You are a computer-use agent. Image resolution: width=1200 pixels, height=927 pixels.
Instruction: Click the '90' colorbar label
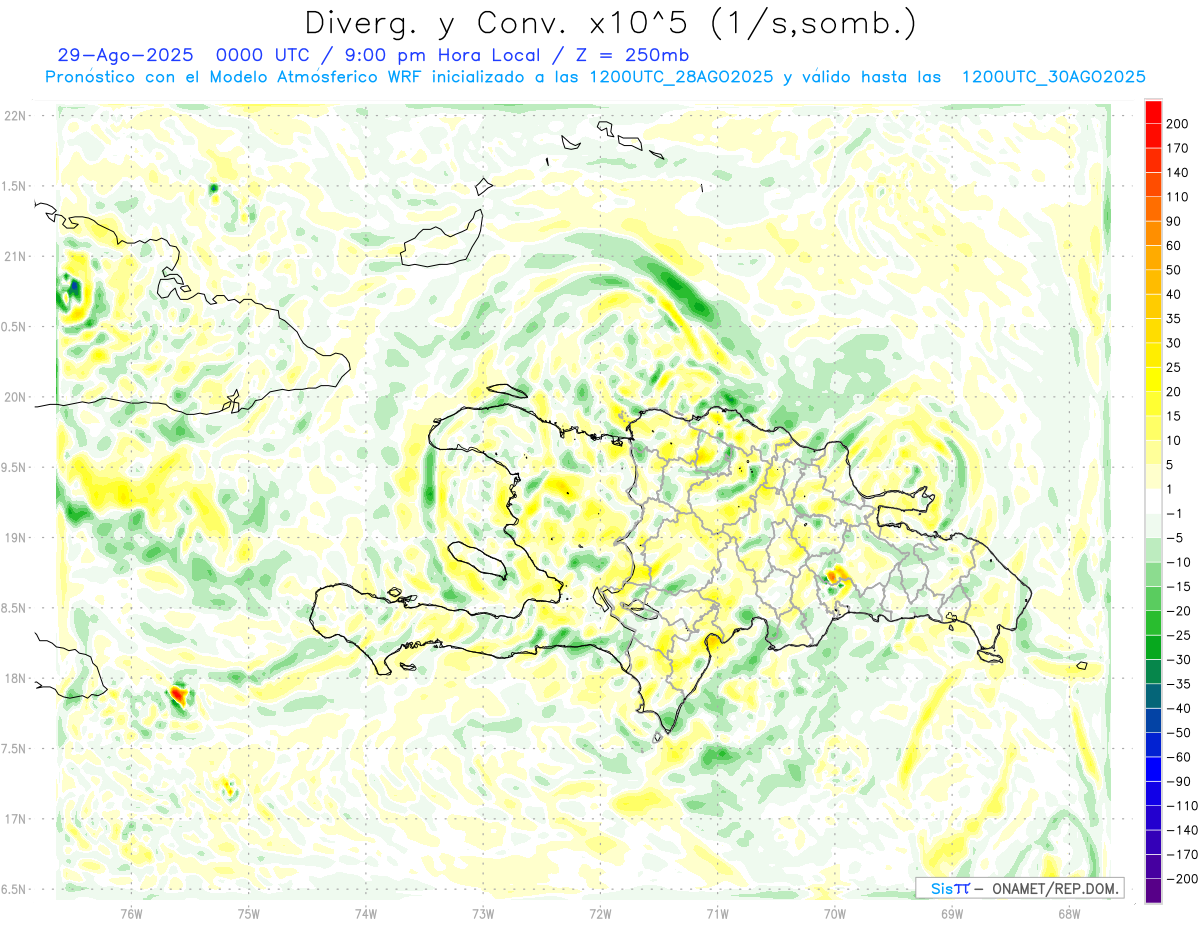point(1174,221)
